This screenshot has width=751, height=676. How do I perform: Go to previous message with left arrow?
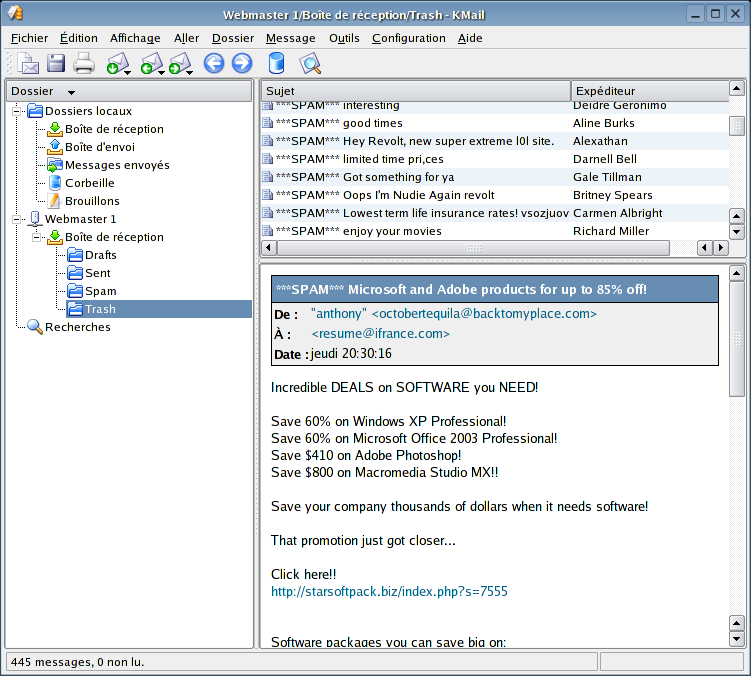213,65
